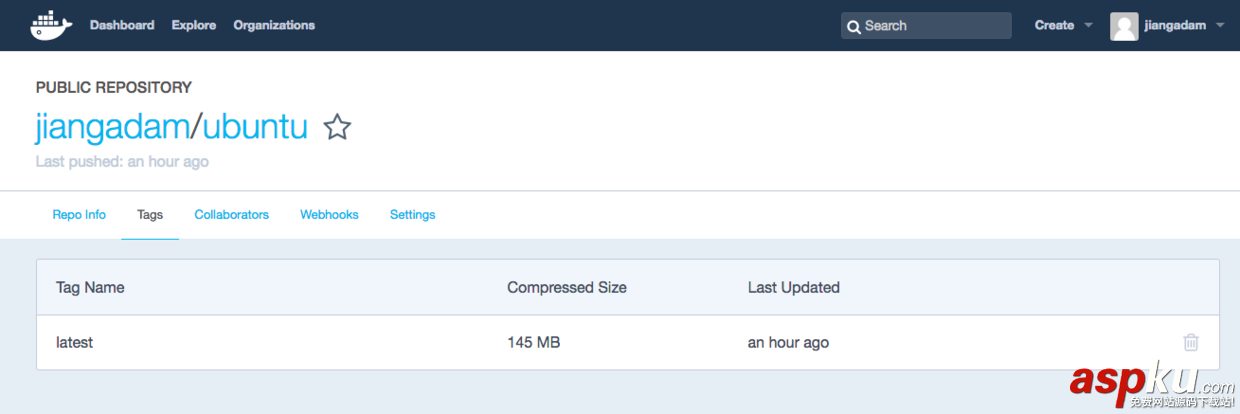
Task: Go to Dashboard in top navigation
Action: (x=122, y=26)
